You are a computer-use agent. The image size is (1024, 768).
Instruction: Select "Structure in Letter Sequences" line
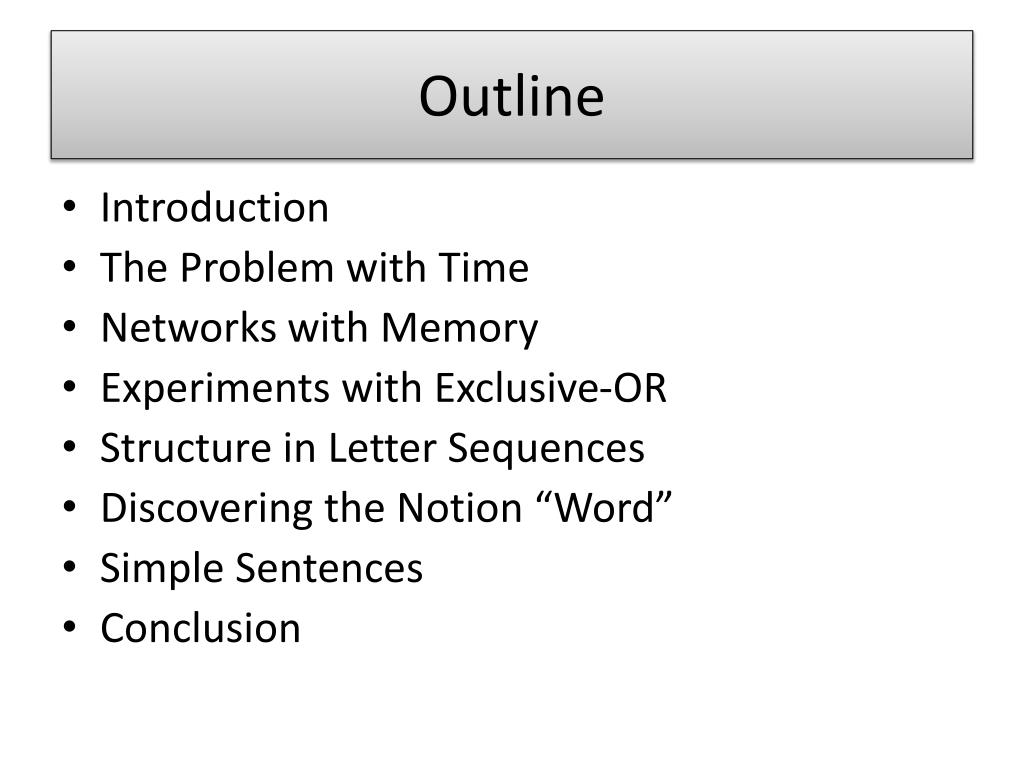tap(372, 449)
